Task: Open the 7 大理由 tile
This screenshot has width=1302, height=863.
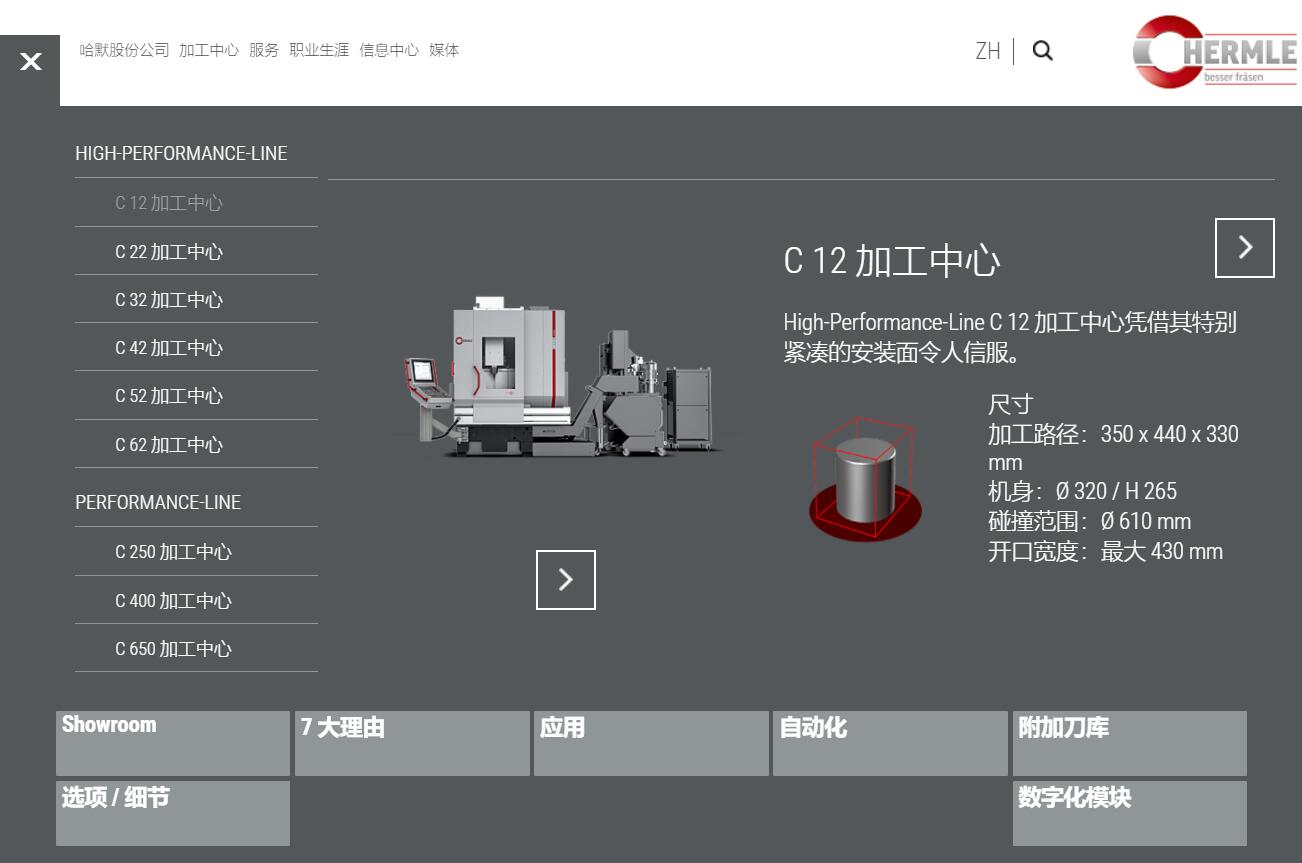Action: 412,743
